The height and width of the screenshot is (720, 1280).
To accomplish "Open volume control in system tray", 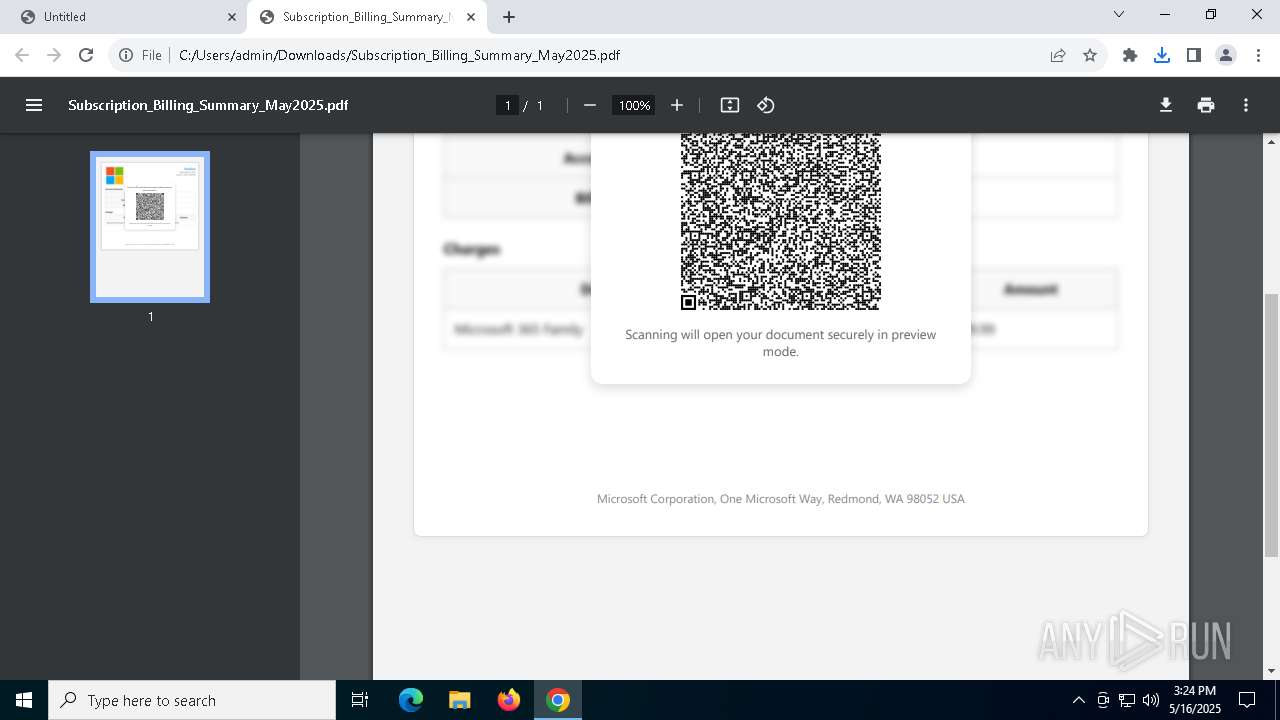I will [x=1151, y=700].
